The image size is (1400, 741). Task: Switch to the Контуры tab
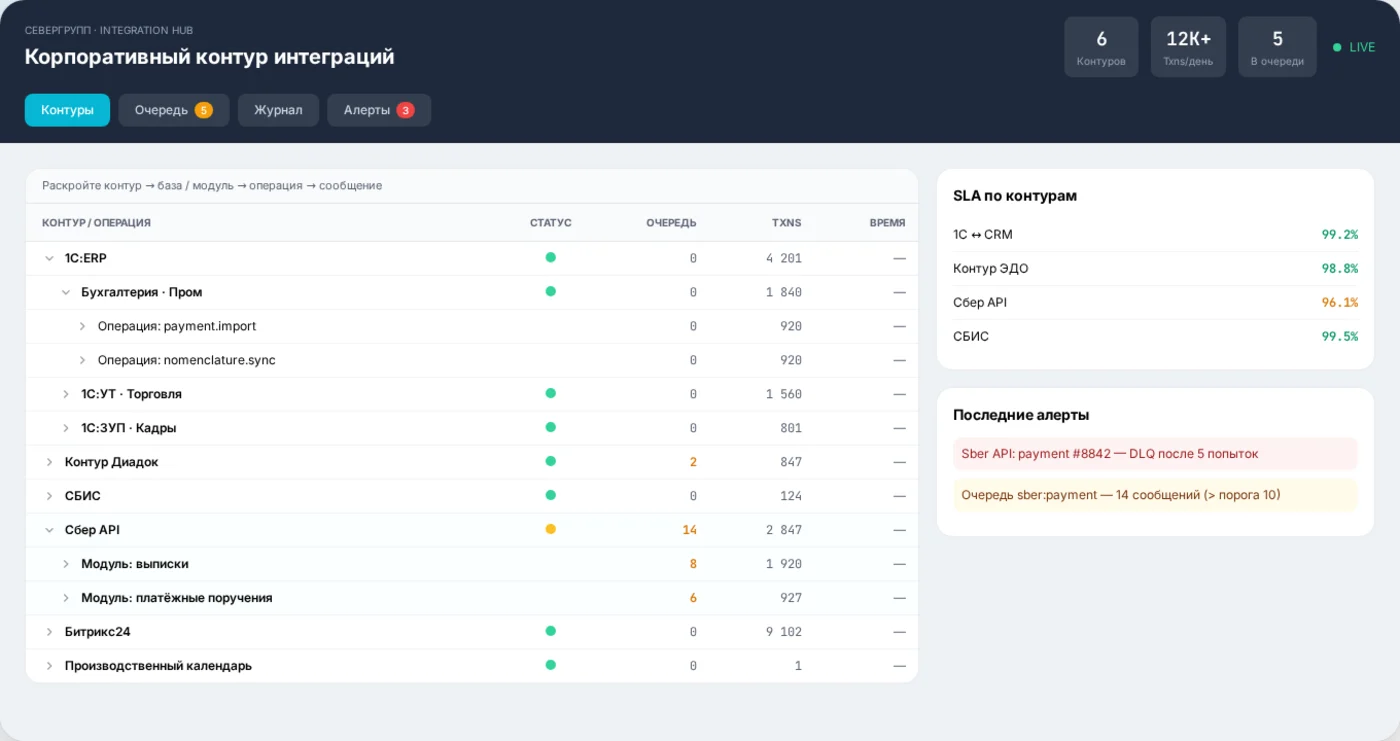click(x=67, y=110)
